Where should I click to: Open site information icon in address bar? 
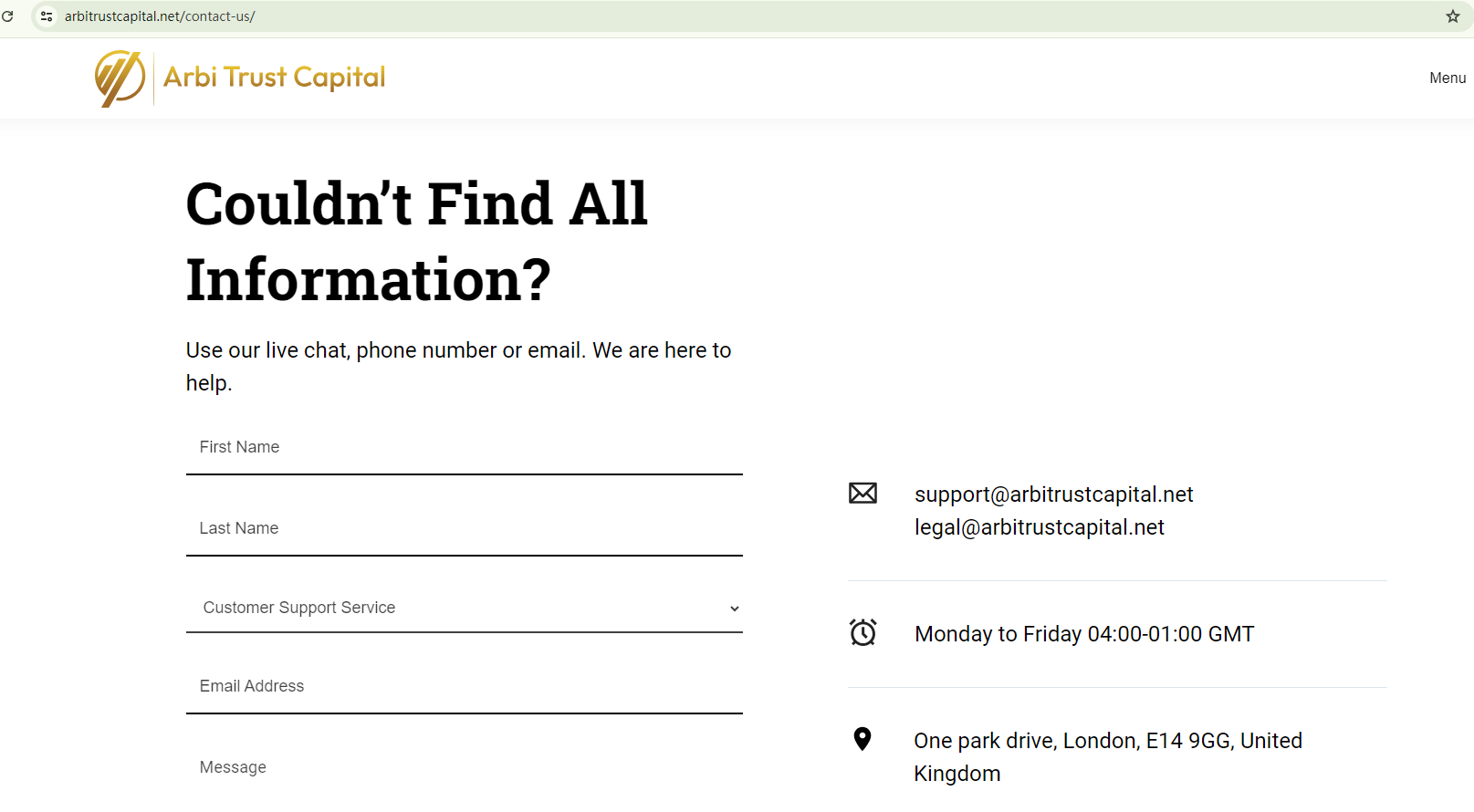click(47, 16)
